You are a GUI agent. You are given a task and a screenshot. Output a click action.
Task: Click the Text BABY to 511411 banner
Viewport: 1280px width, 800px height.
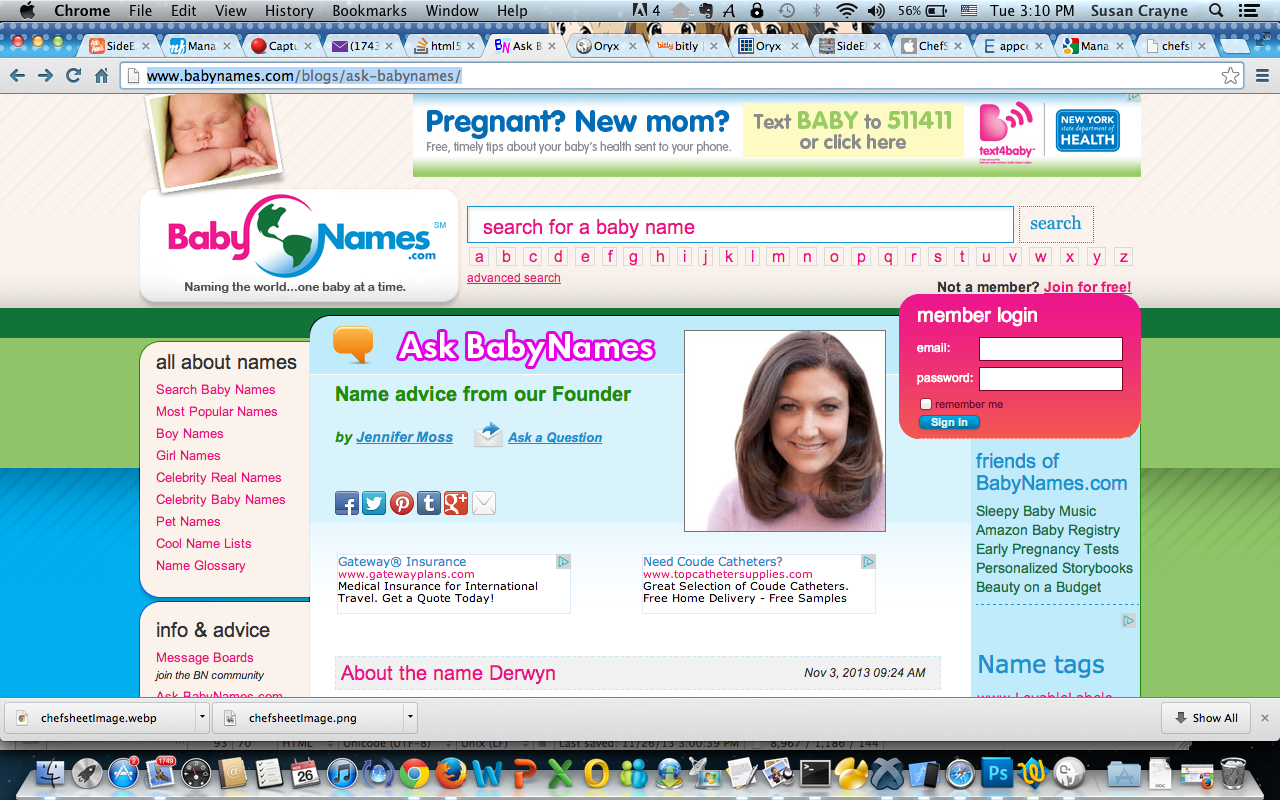click(853, 131)
